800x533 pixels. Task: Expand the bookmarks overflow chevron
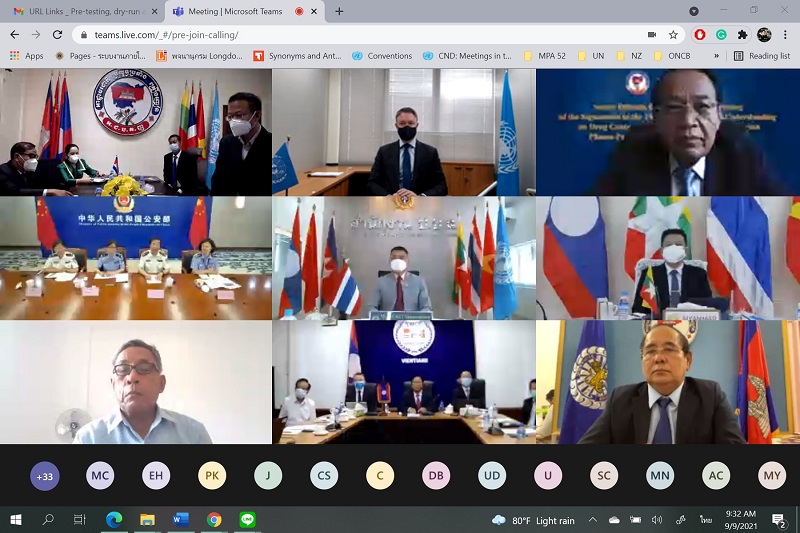tap(716, 56)
